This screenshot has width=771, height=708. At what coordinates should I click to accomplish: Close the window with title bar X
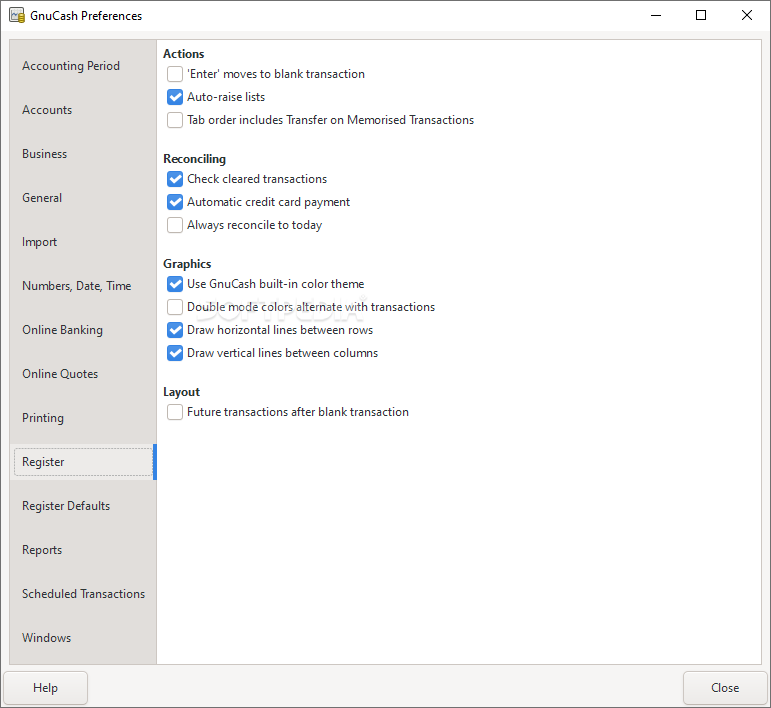pyautogui.click(x=746, y=15)
